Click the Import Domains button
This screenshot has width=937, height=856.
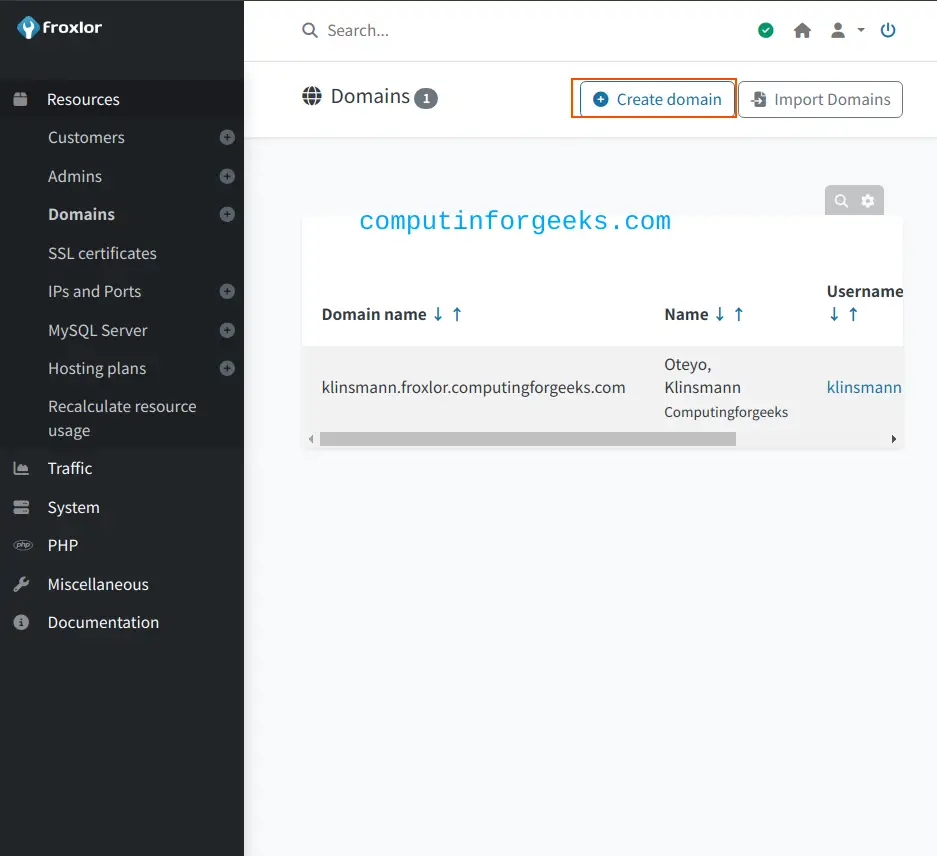(820, 99)
